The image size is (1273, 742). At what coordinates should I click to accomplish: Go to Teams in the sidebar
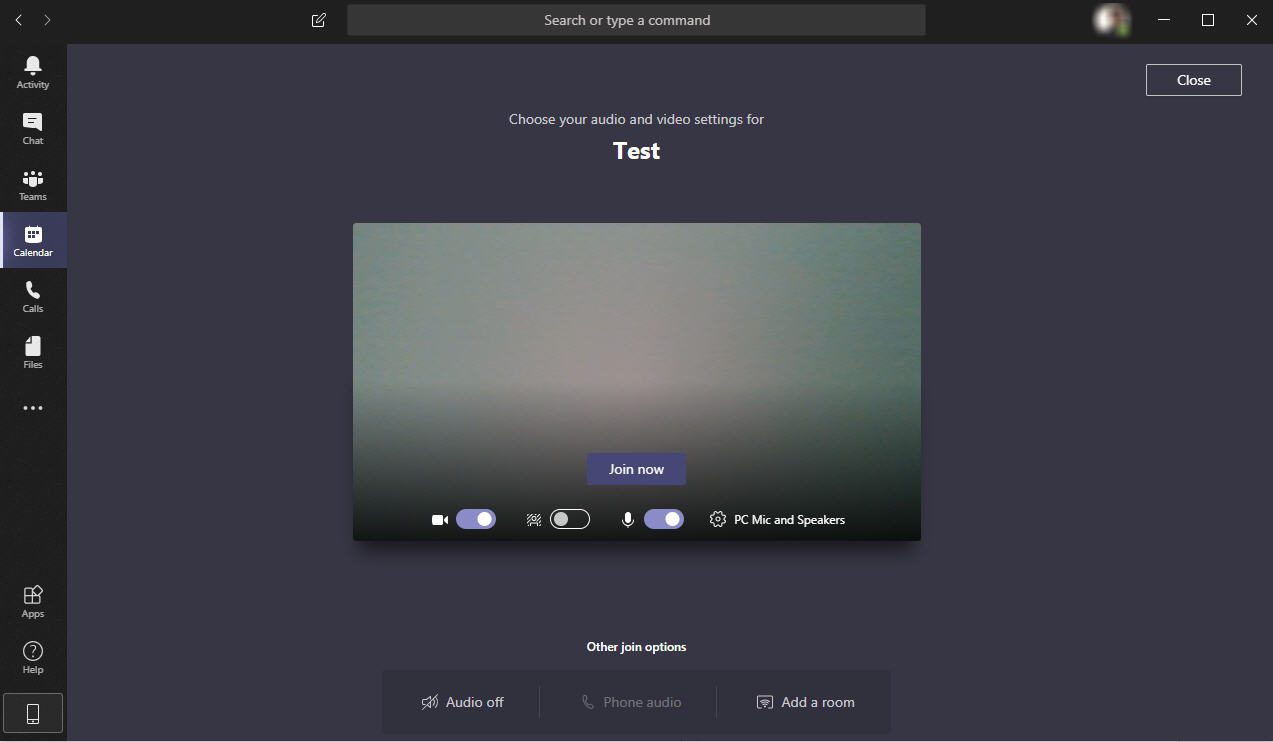point(33,183)
